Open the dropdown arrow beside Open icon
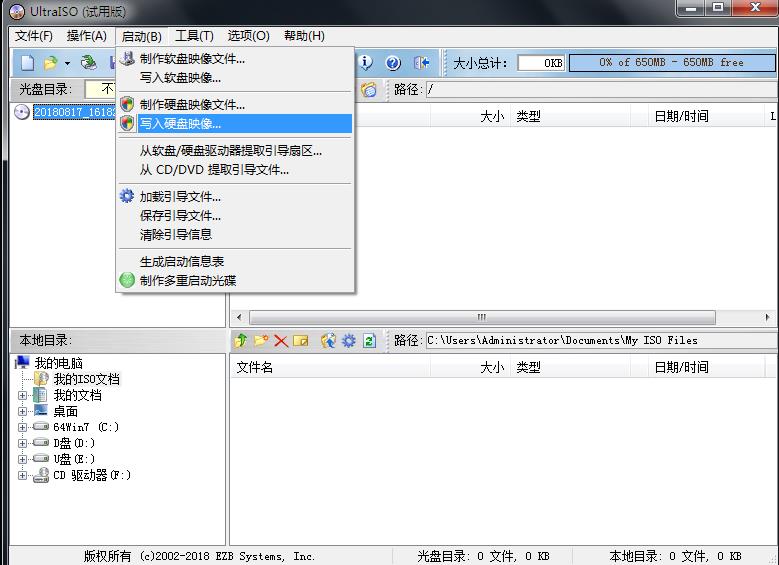The image size is (779, 565). point(67,63)
